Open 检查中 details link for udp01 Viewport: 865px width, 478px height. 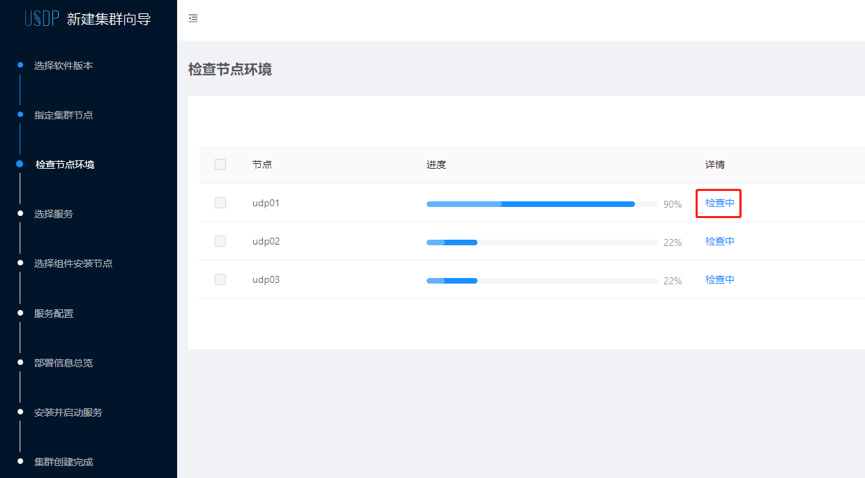coord(719,203)
